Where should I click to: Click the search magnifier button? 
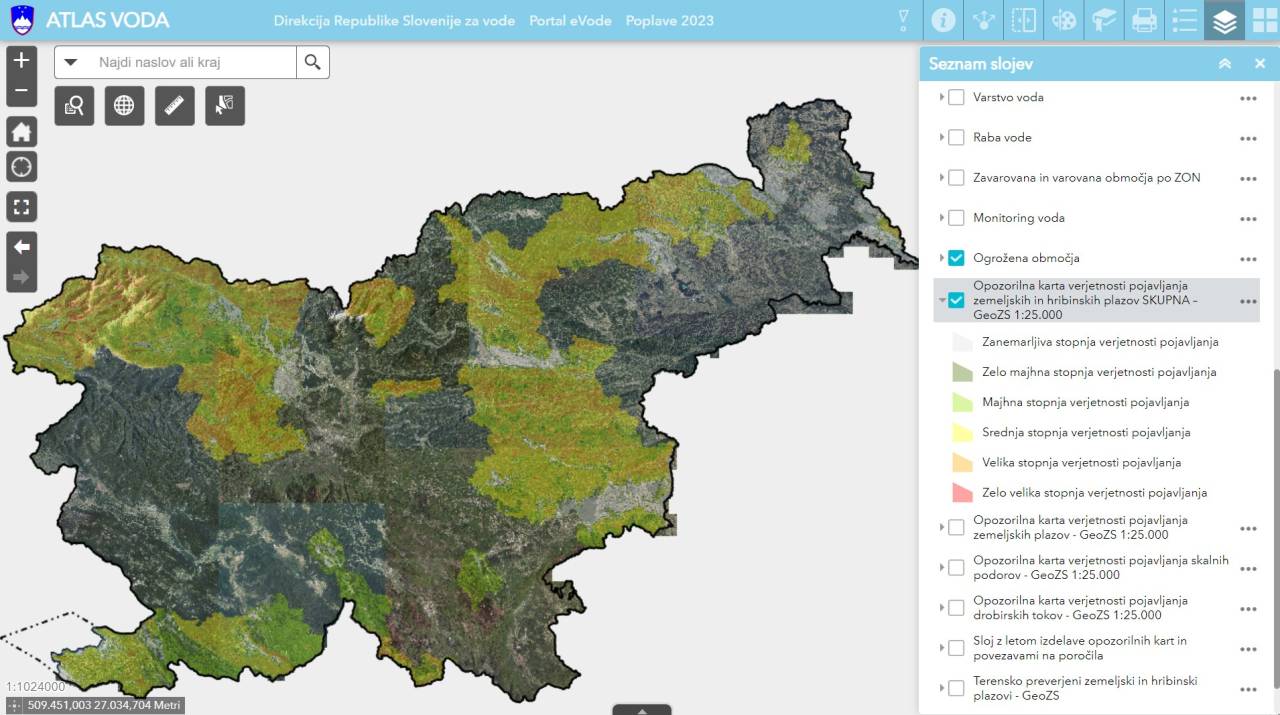(x=313, y=62)
